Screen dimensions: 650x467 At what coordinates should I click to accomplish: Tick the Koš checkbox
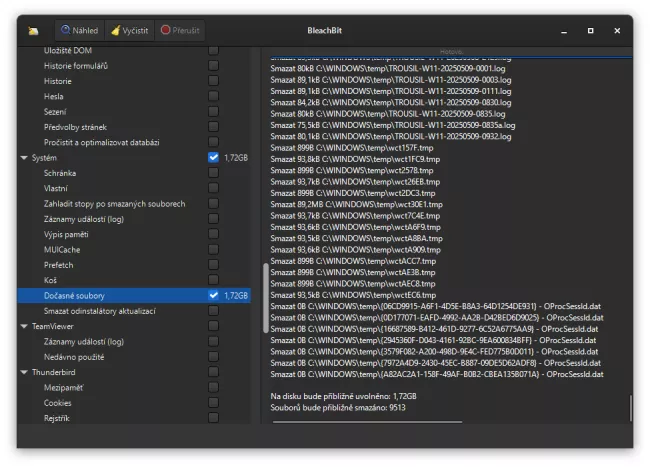(x=213, y=281)
